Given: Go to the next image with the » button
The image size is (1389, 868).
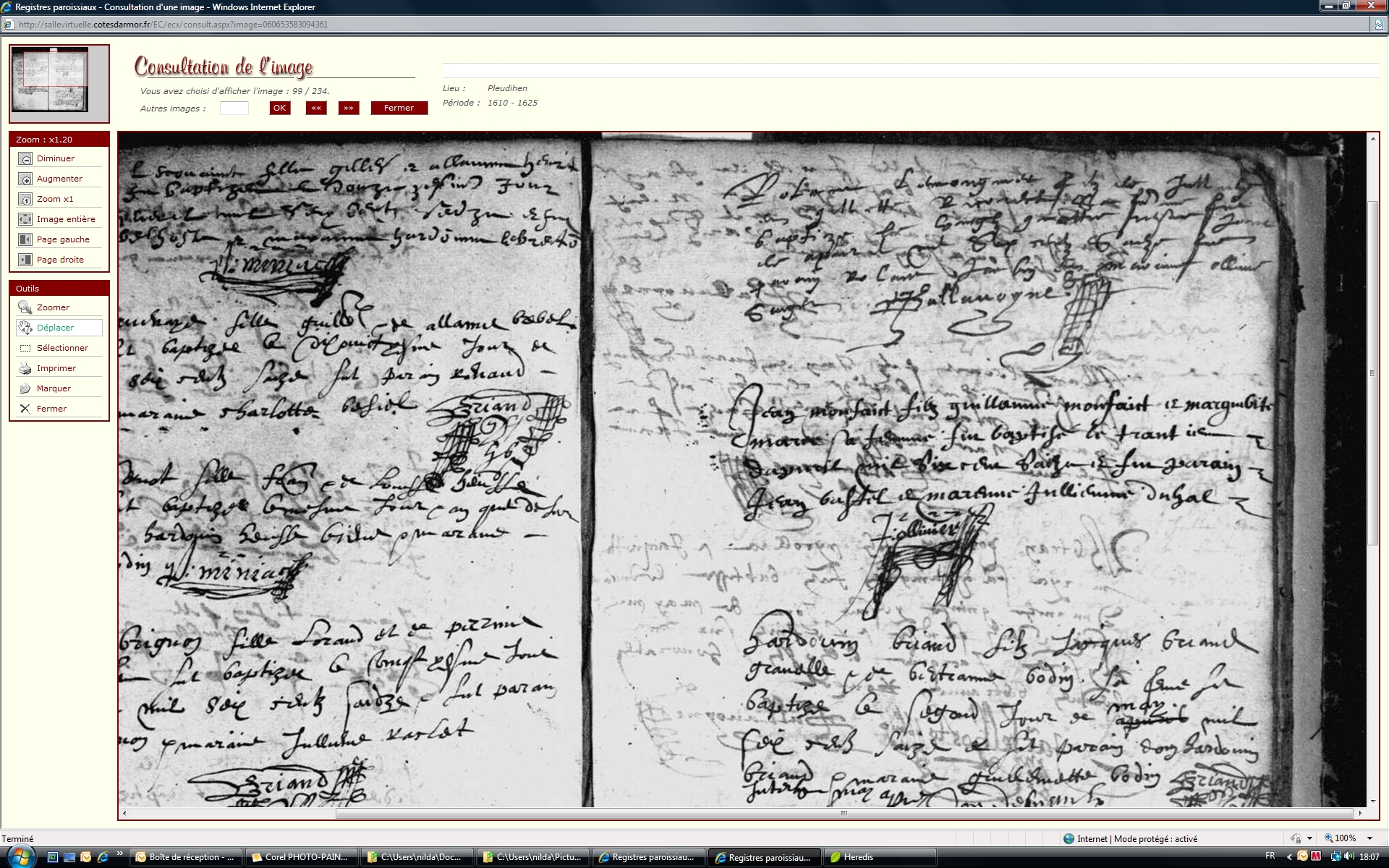Looking at the screenshot, I should (x=349, y=109).
